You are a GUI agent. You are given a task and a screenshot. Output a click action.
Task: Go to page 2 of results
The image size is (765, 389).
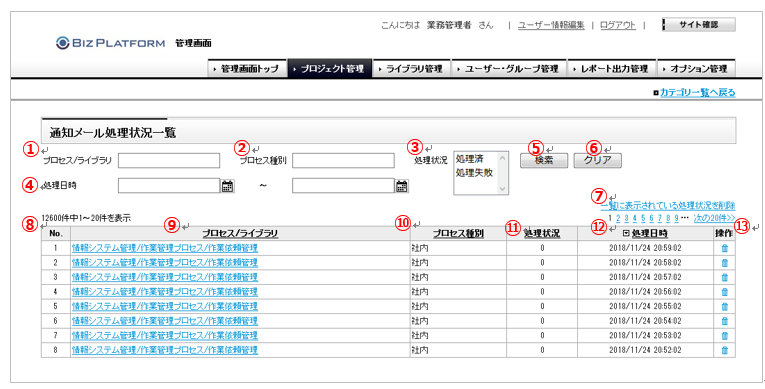click(618, 218)
